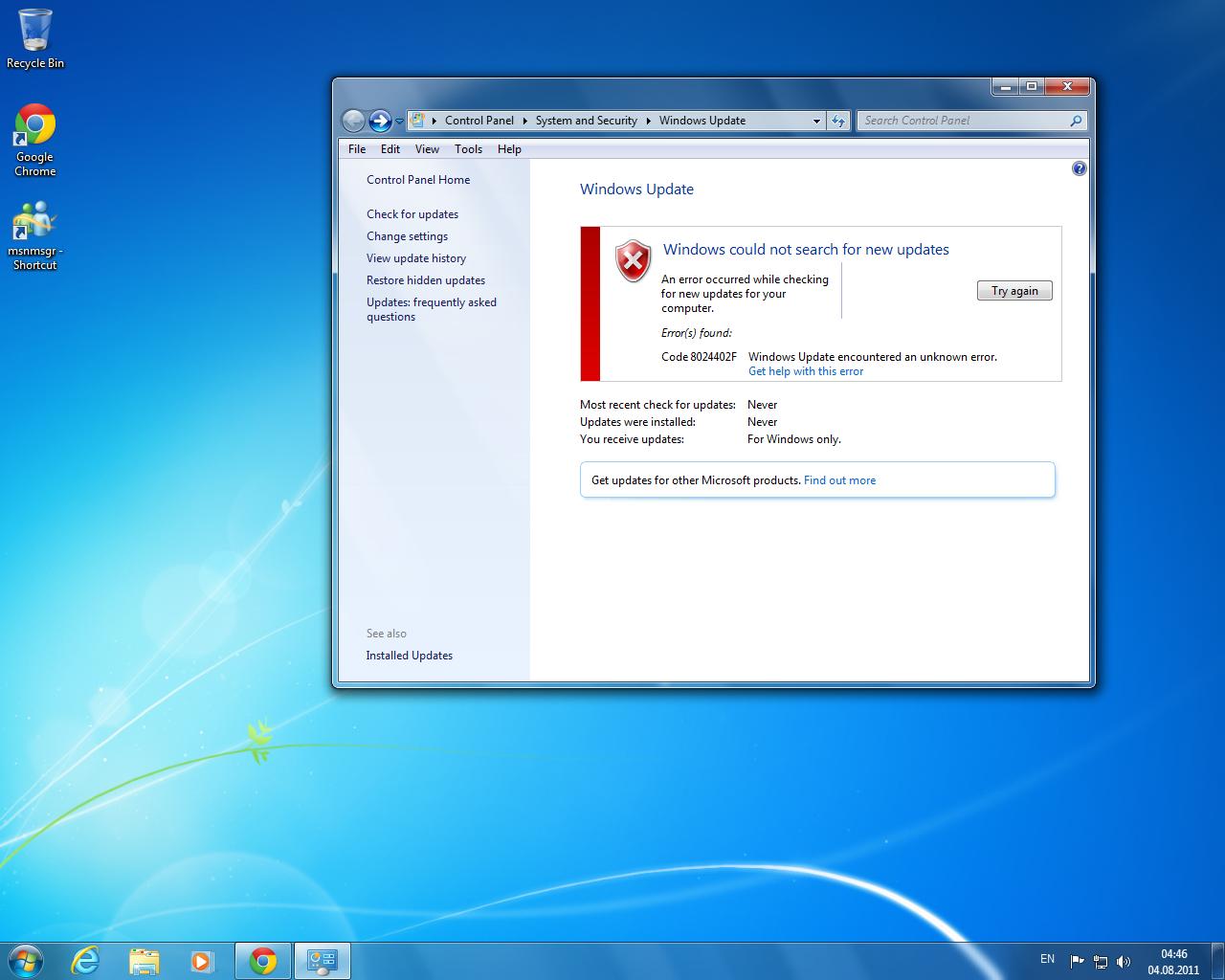Open the View menu

[427, 149]
